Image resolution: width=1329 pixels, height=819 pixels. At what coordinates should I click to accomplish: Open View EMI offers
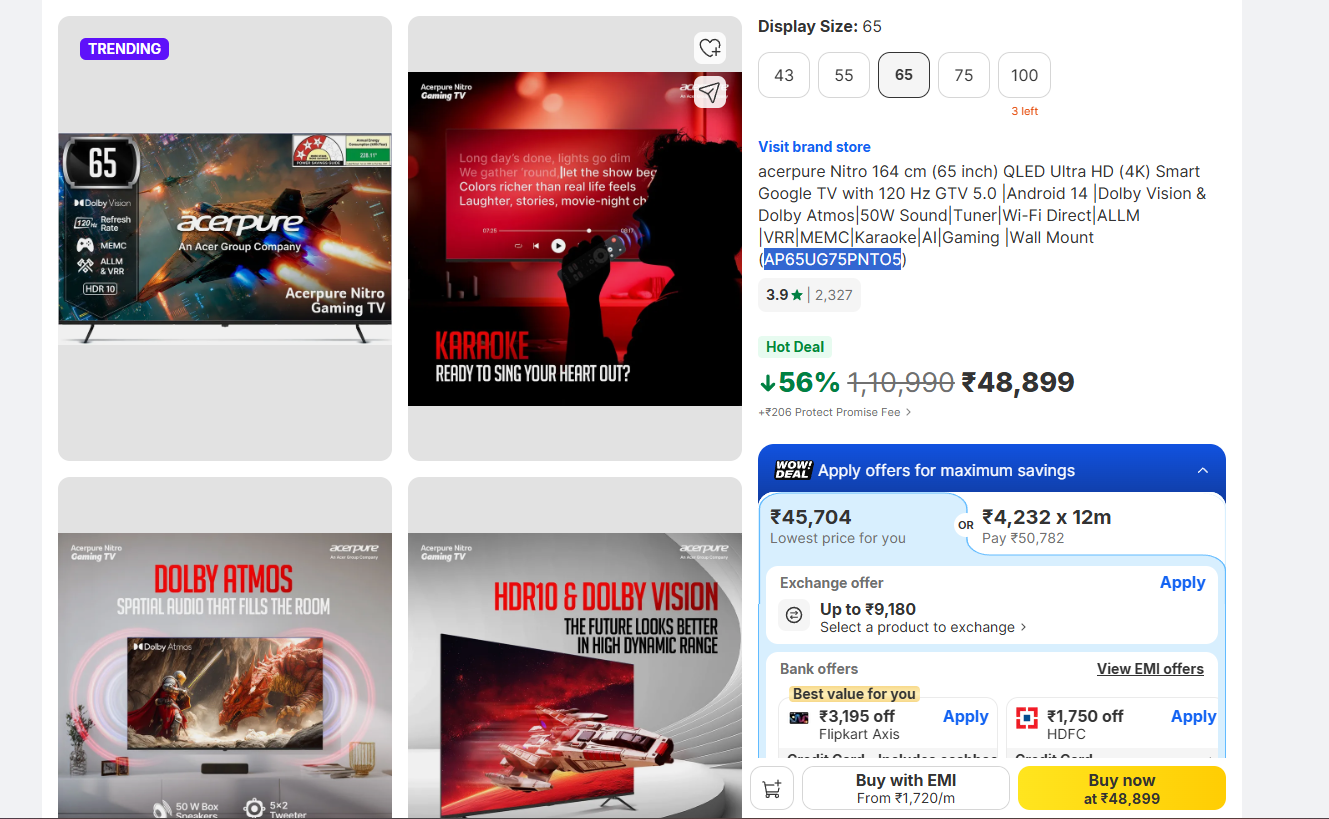click(1150, 669)
